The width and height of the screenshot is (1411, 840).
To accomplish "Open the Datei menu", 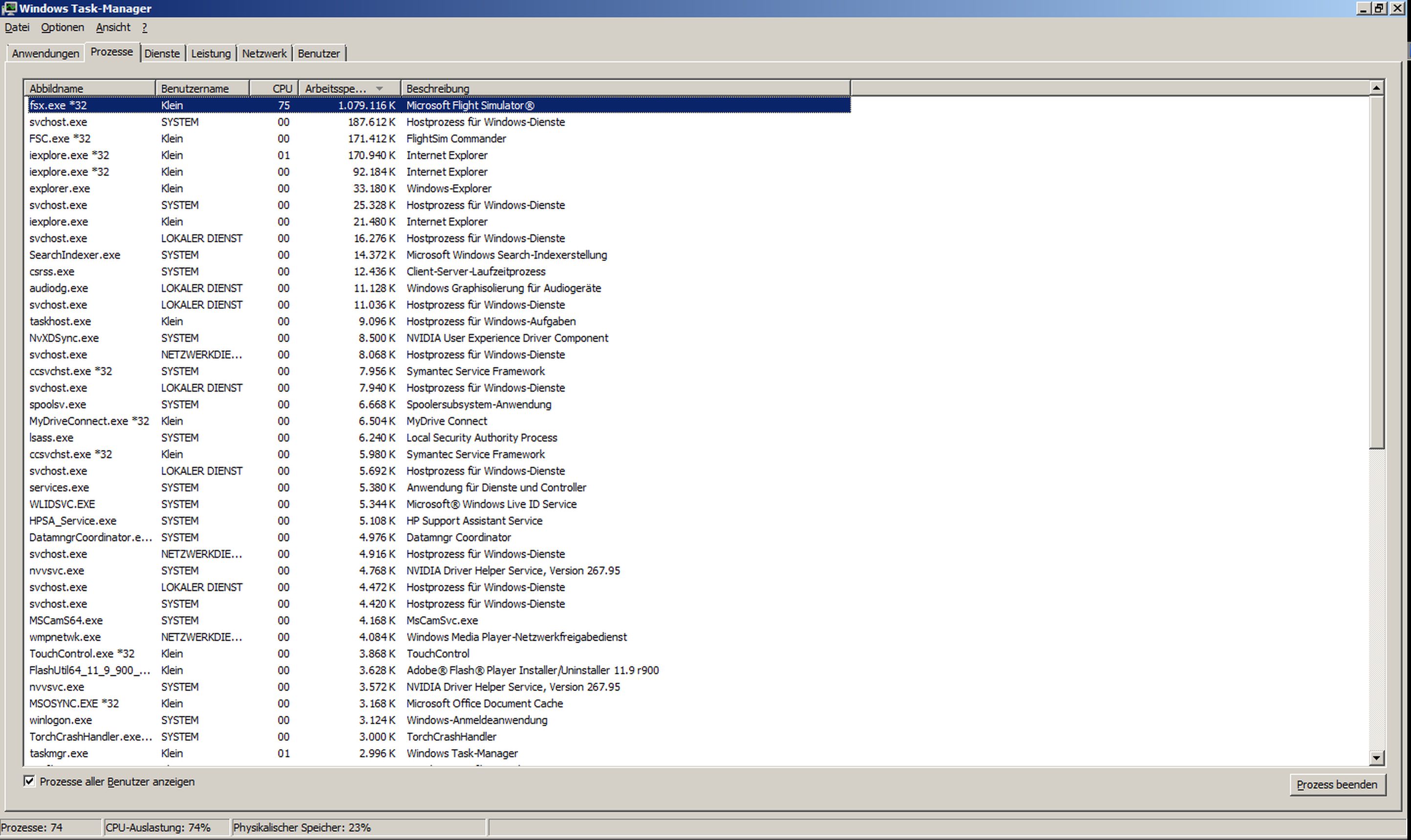I will tap(17, 27).
